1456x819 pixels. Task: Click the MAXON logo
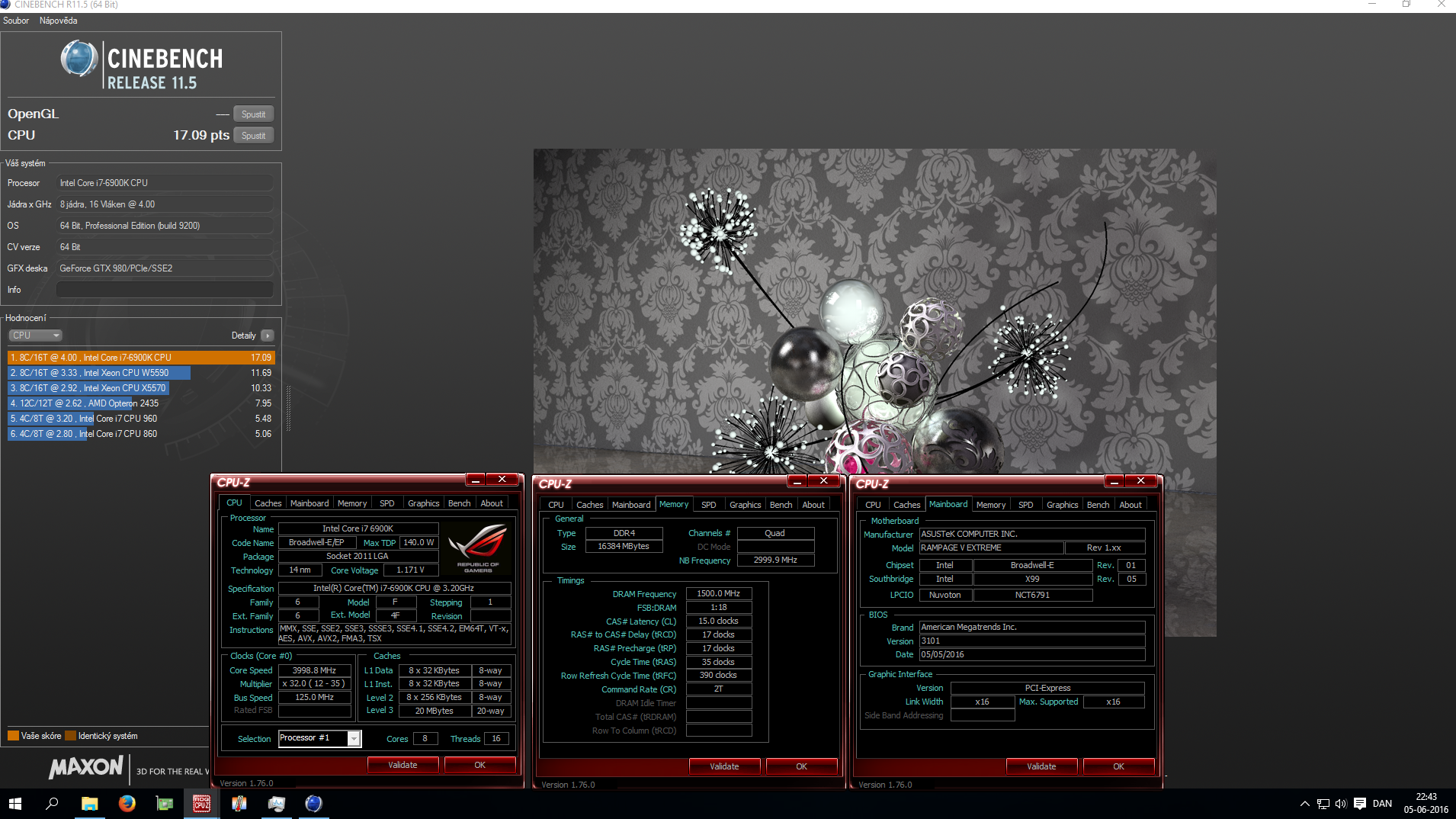click(86, 768)
